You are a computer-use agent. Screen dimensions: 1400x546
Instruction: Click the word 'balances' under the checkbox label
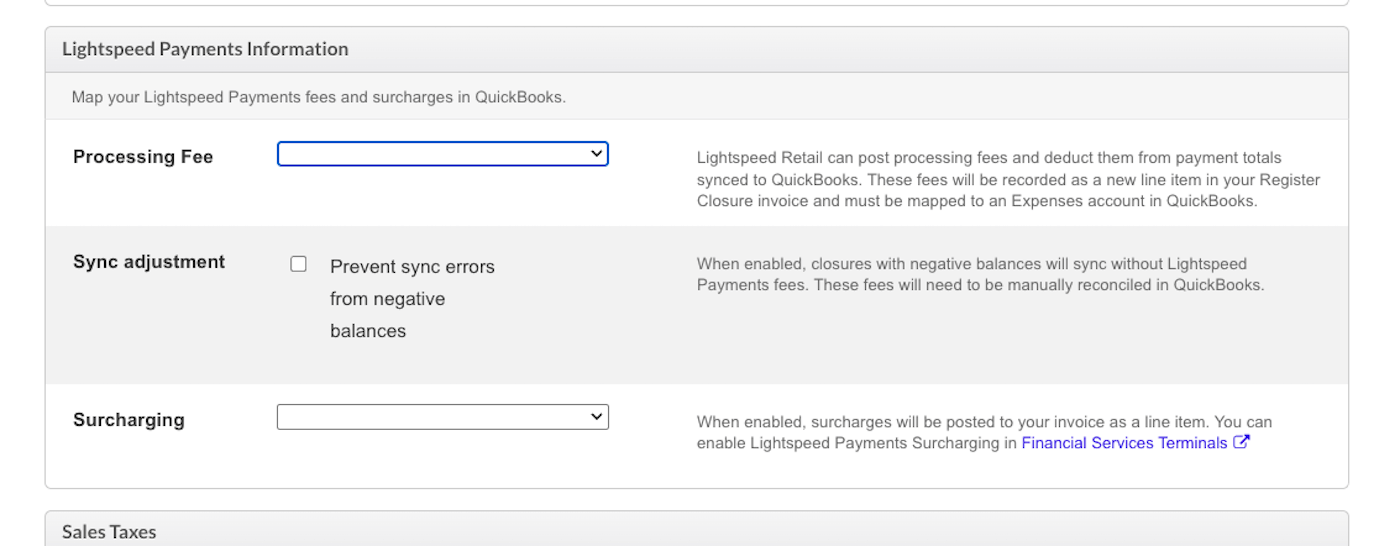pos(368,331)
